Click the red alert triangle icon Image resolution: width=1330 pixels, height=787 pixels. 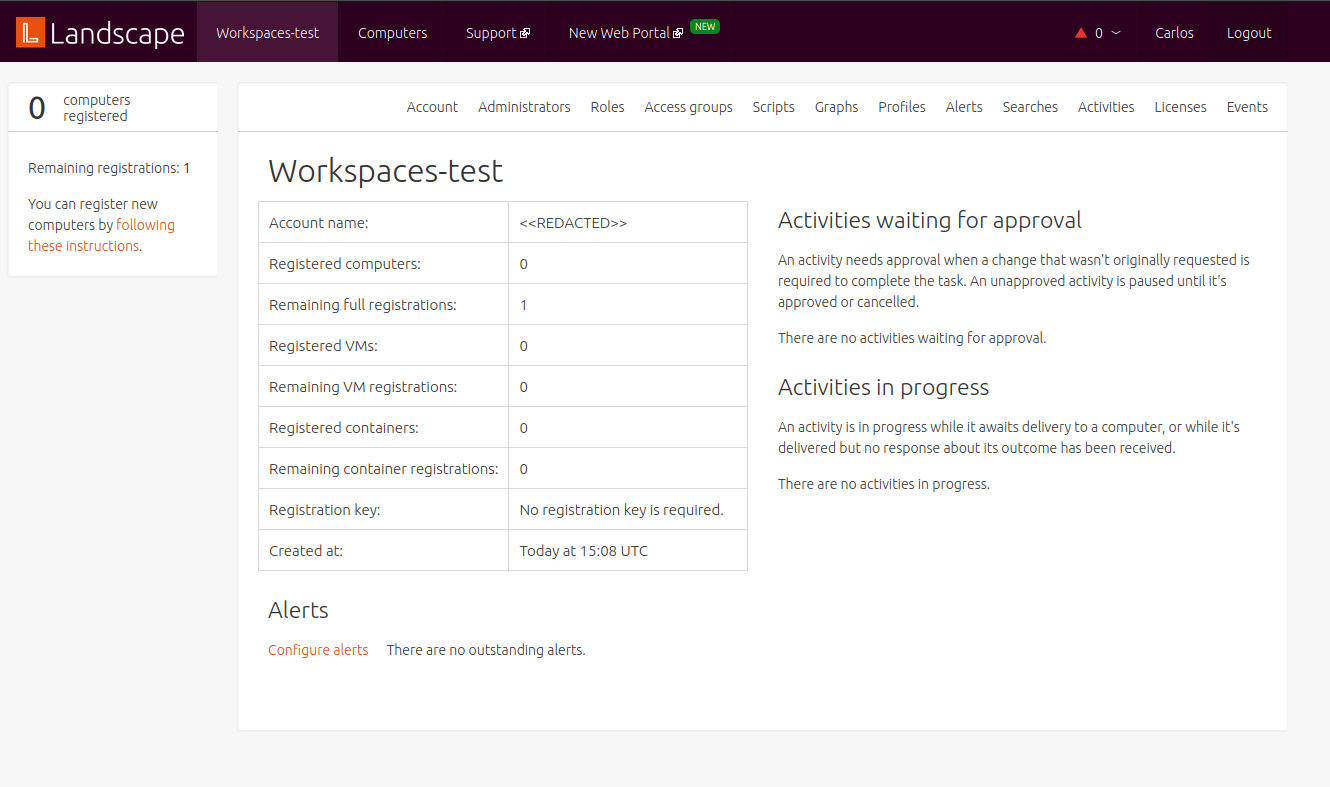click(1081, 33)
